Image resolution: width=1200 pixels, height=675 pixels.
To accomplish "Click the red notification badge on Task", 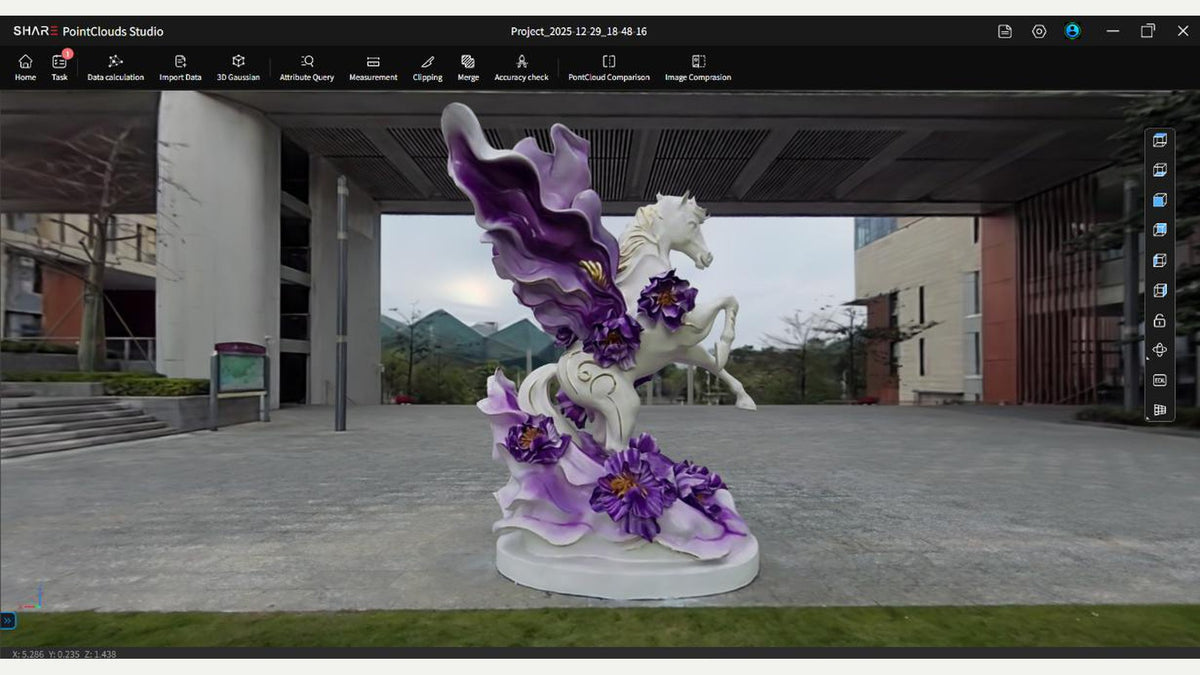I will (x=67, y=54).
